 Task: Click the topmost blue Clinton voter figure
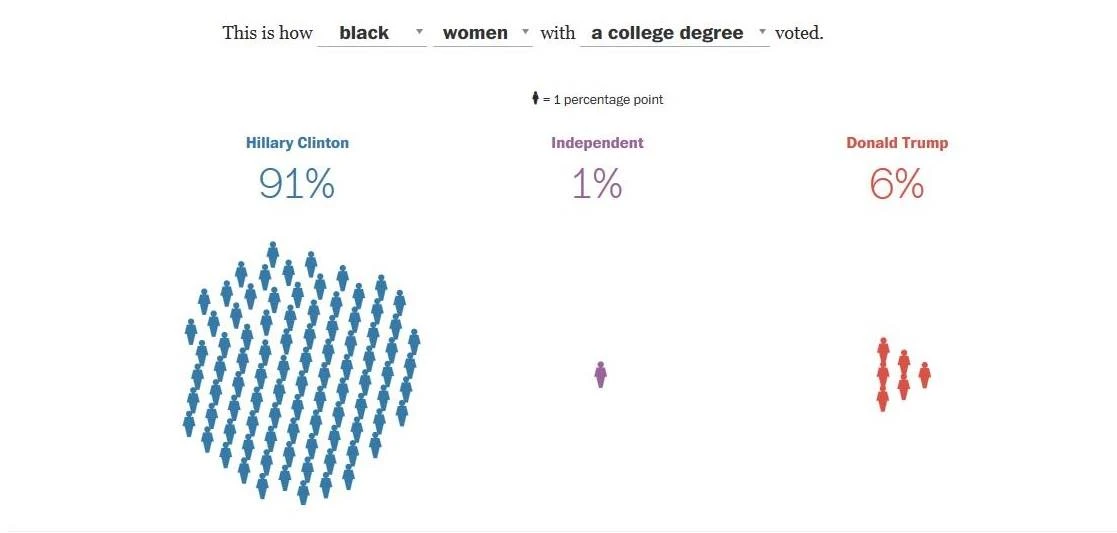[x=273, y=253]
